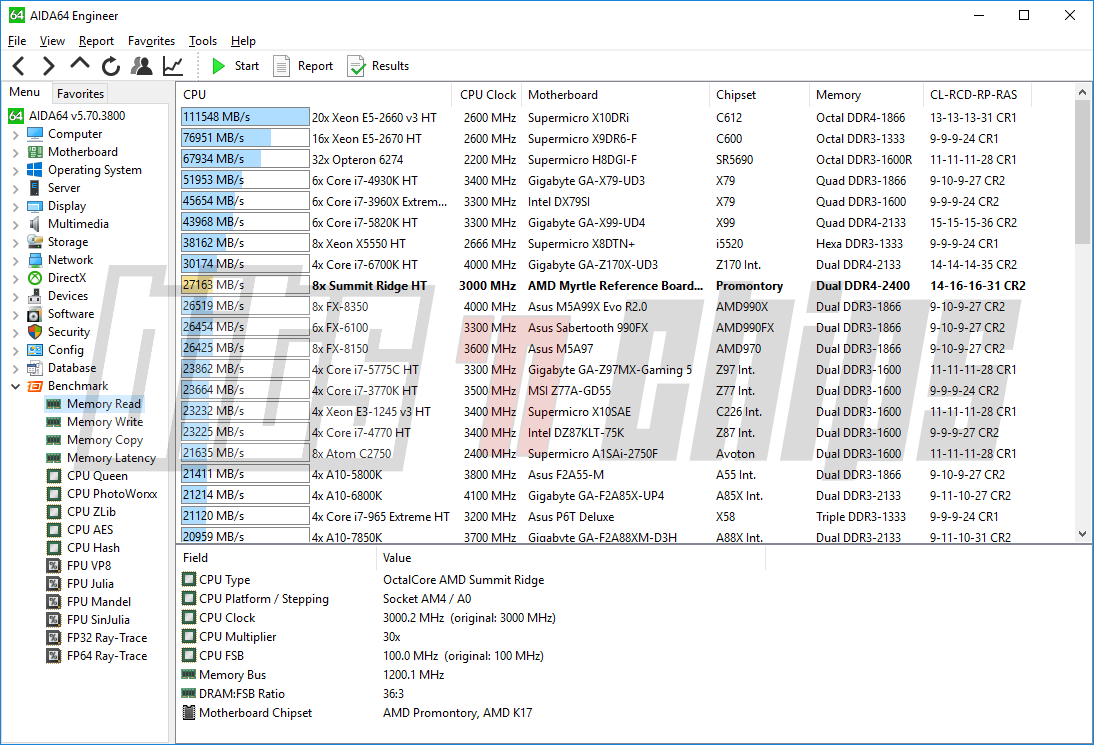Go back with the left arrow toolbar icon
The width and height of the screenshot is (1094, 745).
tap(19, 66)
